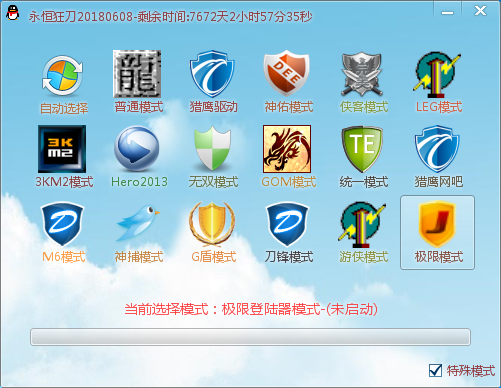This screenshot has width=501, height=388.
Task: Select the G盾模式 golden shield icon
Action: point(212,223)
